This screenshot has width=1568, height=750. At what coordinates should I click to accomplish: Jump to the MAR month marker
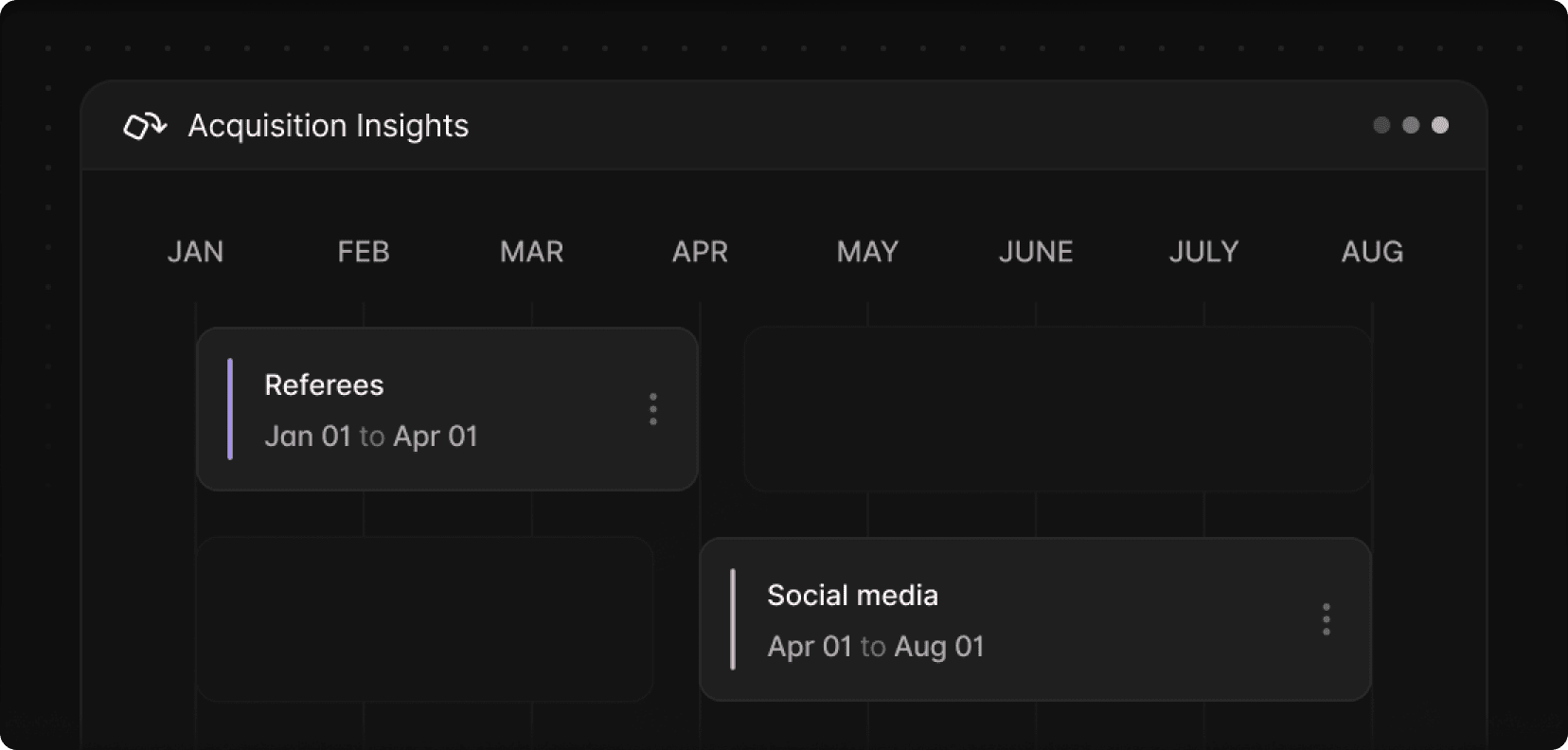[x=532, y=252]
